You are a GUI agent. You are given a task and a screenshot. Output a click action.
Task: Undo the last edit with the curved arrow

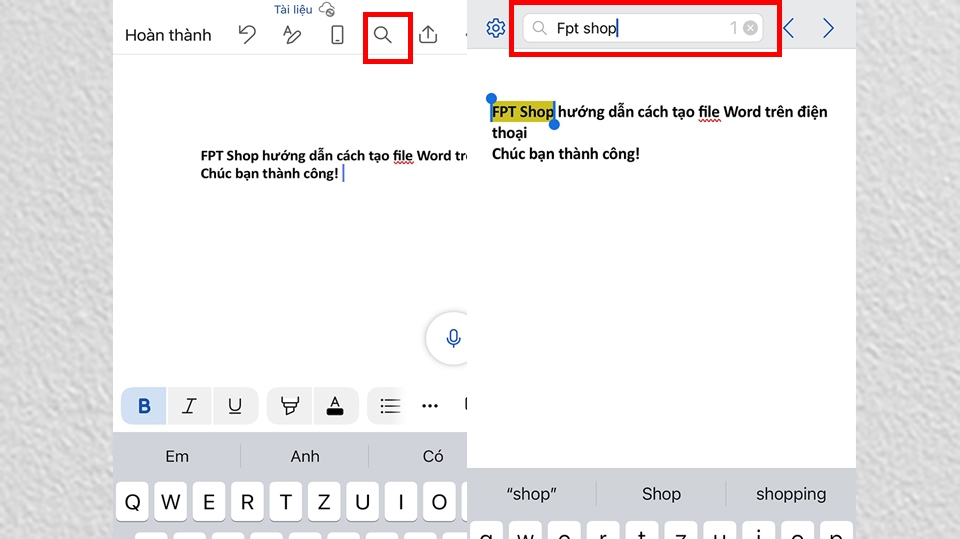pyautogui.click(x=247, y=34)
